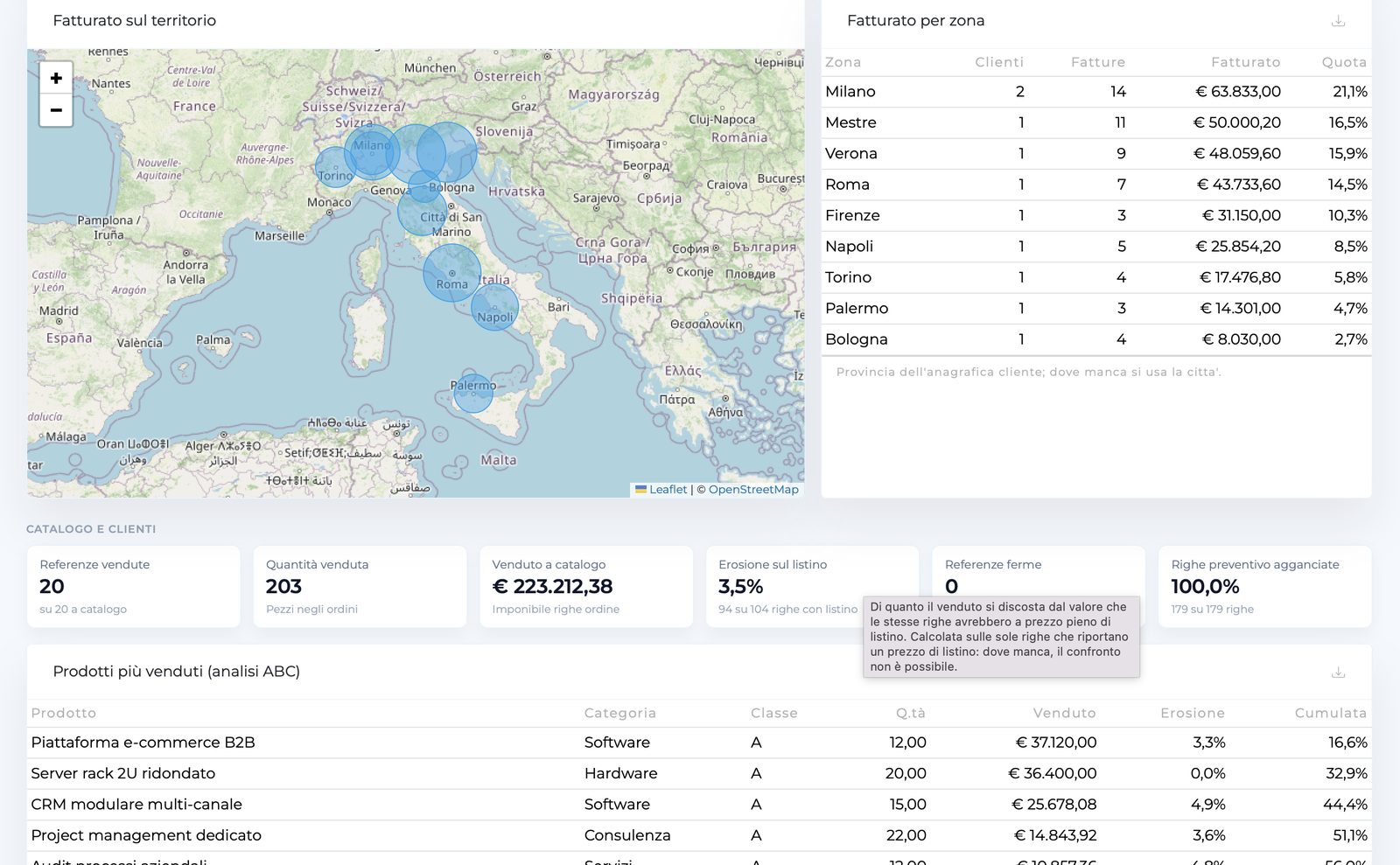Select the Napoli row in zone table
1400x865 pixels.
point(1096,247)
